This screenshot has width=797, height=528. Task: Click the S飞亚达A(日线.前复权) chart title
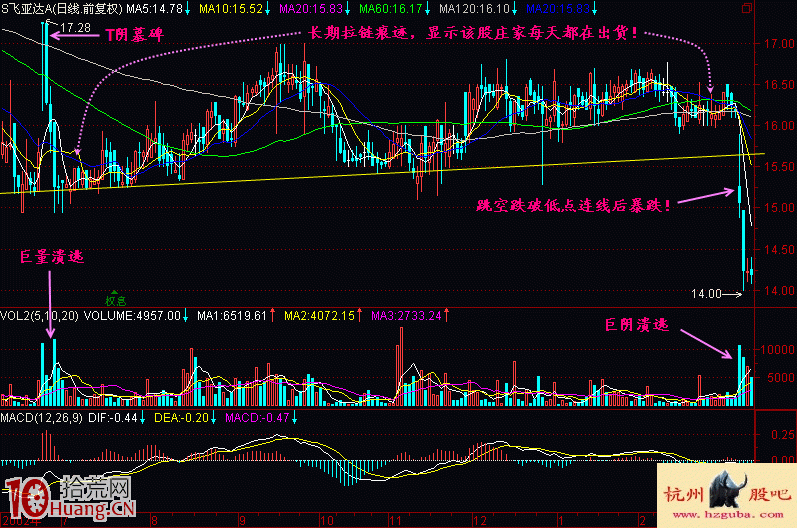click(62, 9)
